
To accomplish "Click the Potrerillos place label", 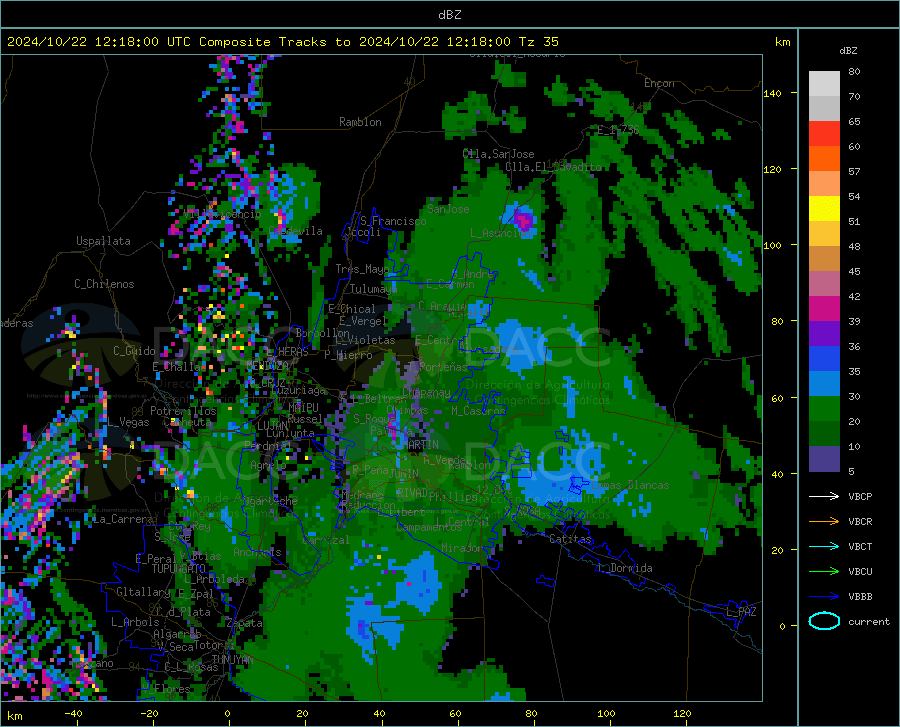I will [183, 411].
